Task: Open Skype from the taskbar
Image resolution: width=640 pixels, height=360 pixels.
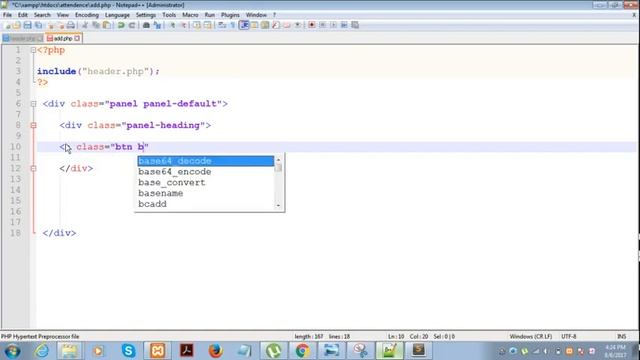Action: point(128,351)
